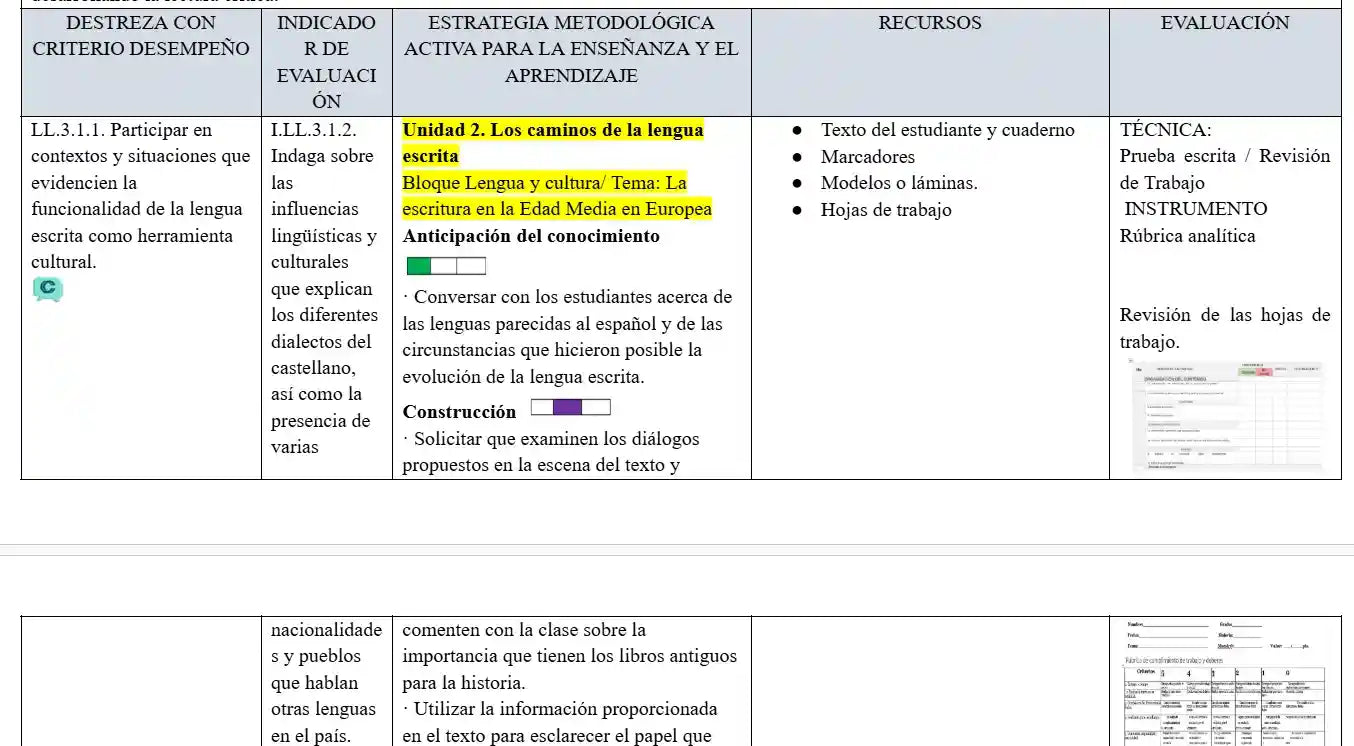
Task: Click the green progress bar under Anticipación
Action: (x=446, y=266)
